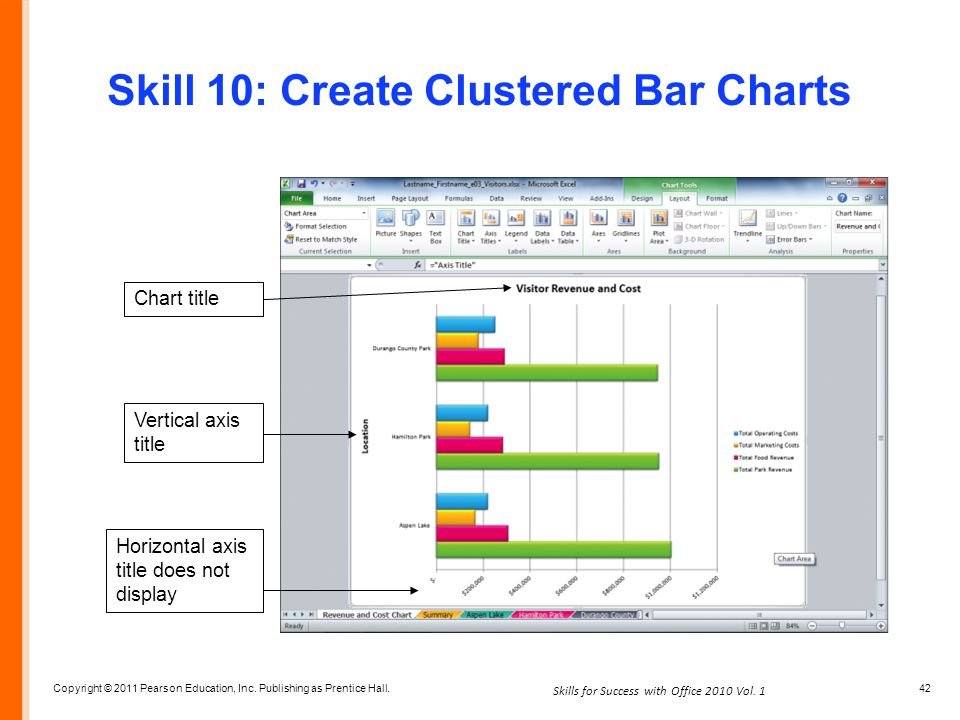Switch to the Formulas ribbon tab
The width and height of the screenshot is (960, 720).
tap(459, 198)
